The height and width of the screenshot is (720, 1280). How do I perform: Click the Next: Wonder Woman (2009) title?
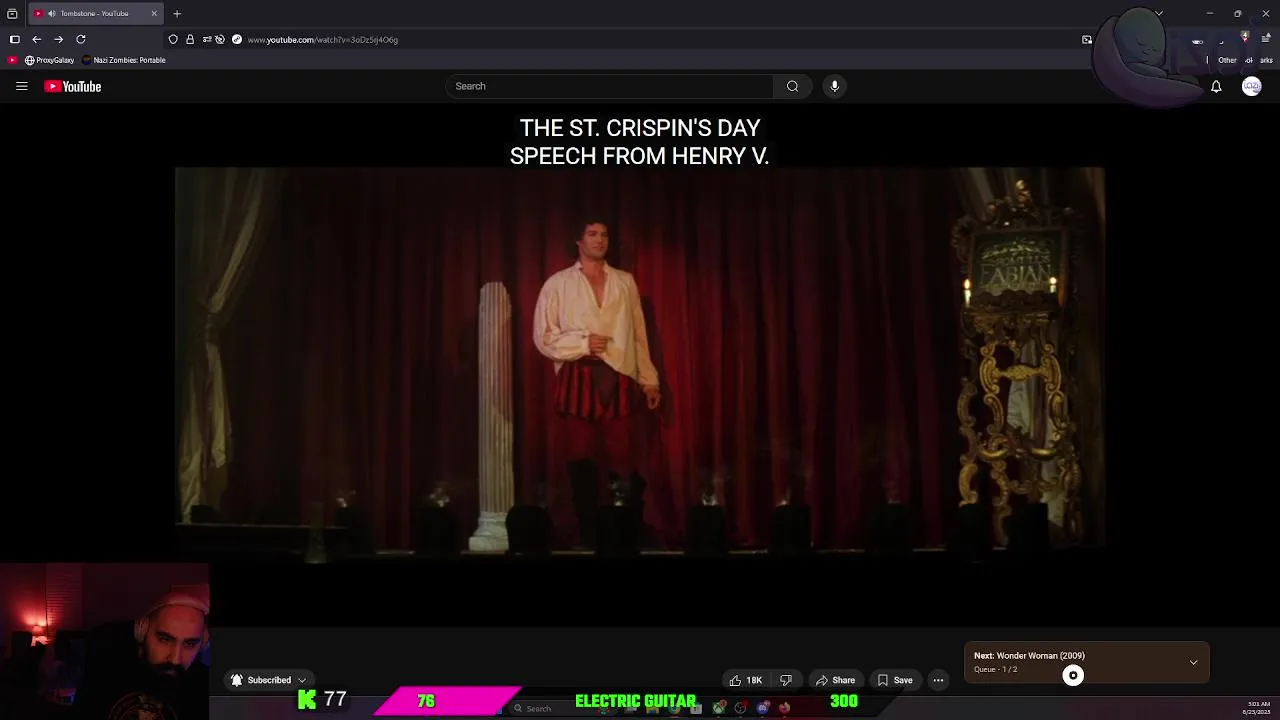[x=1029, y=656]
